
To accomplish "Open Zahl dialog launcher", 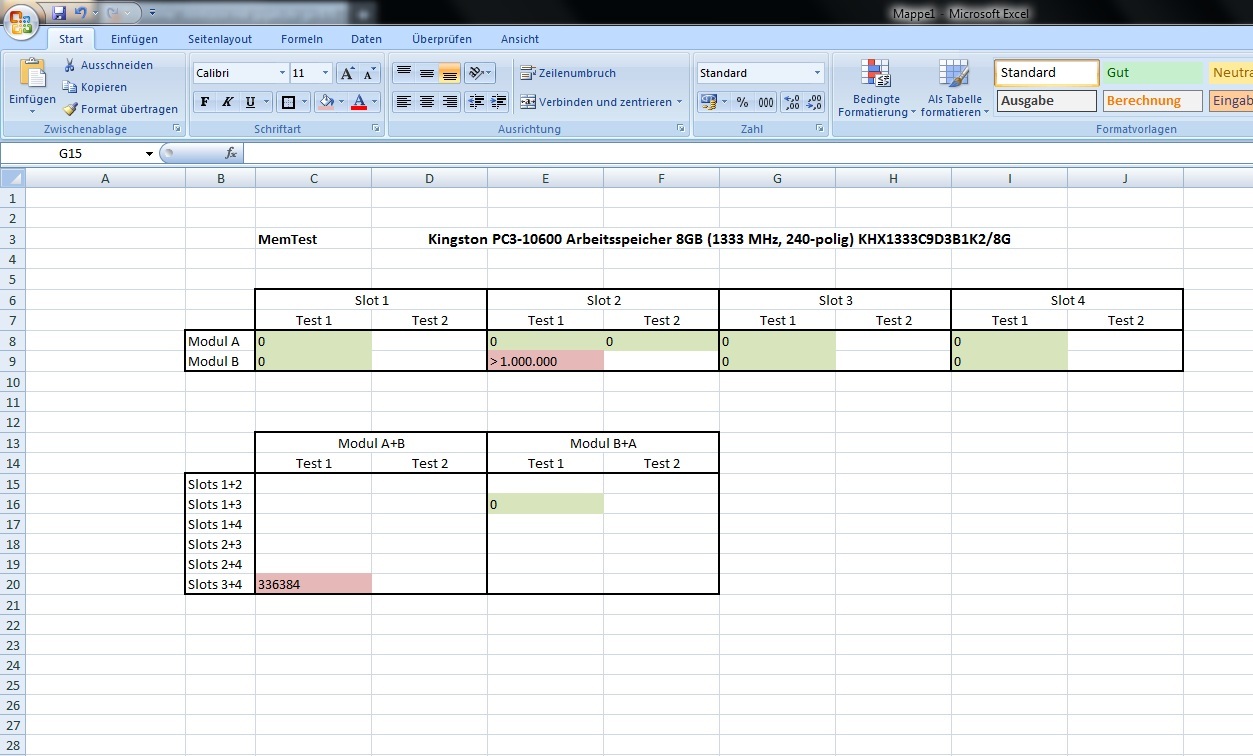I will click(x=819, y=129).
